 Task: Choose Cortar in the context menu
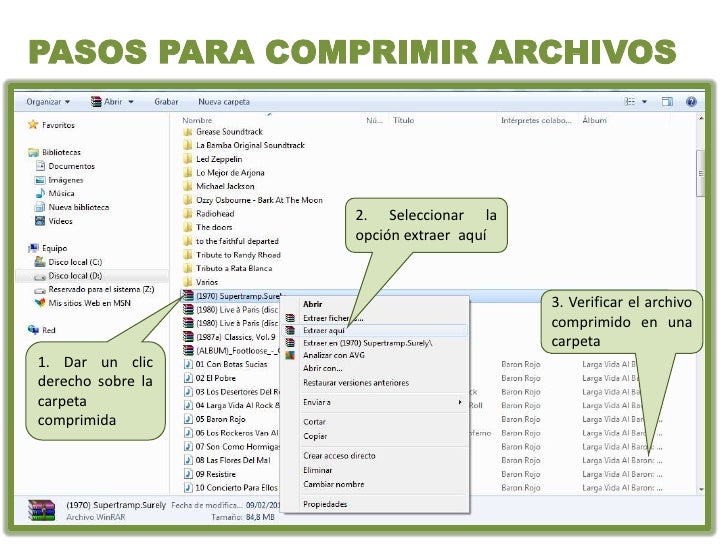[314, 422]
